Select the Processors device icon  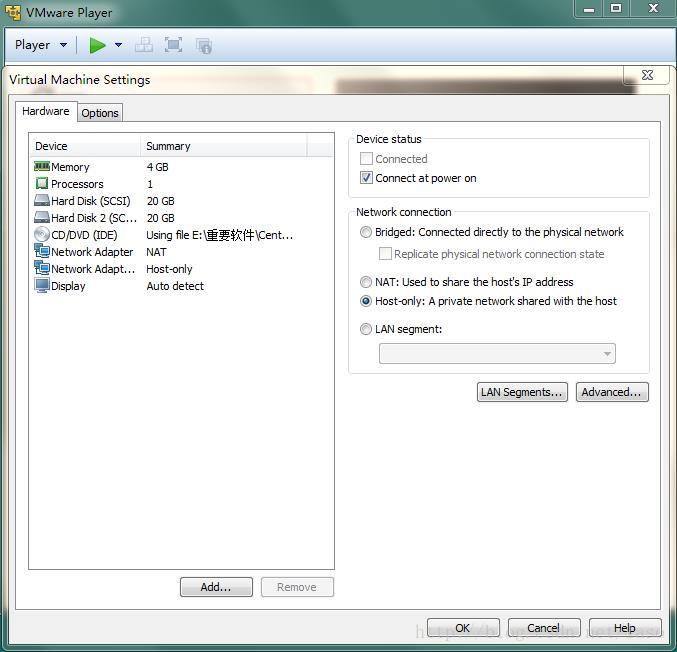click(x=41, y=184)
